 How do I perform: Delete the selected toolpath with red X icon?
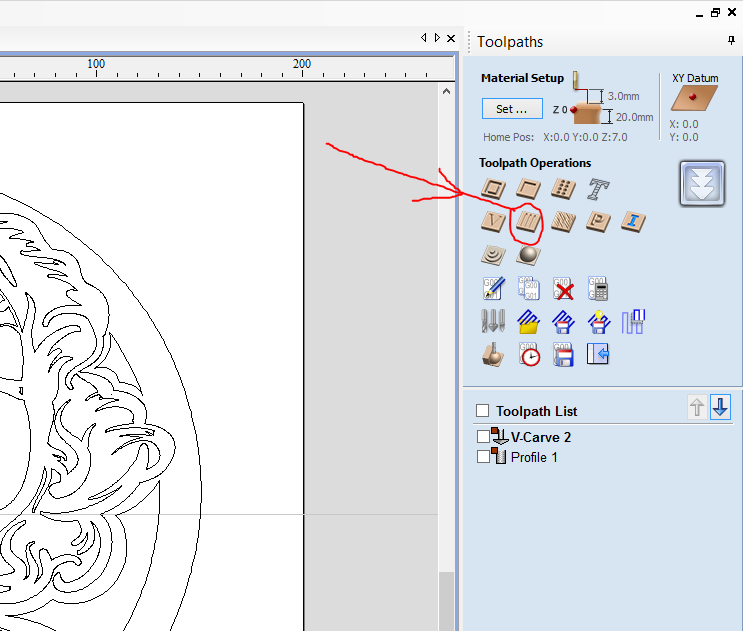[563, 290]
